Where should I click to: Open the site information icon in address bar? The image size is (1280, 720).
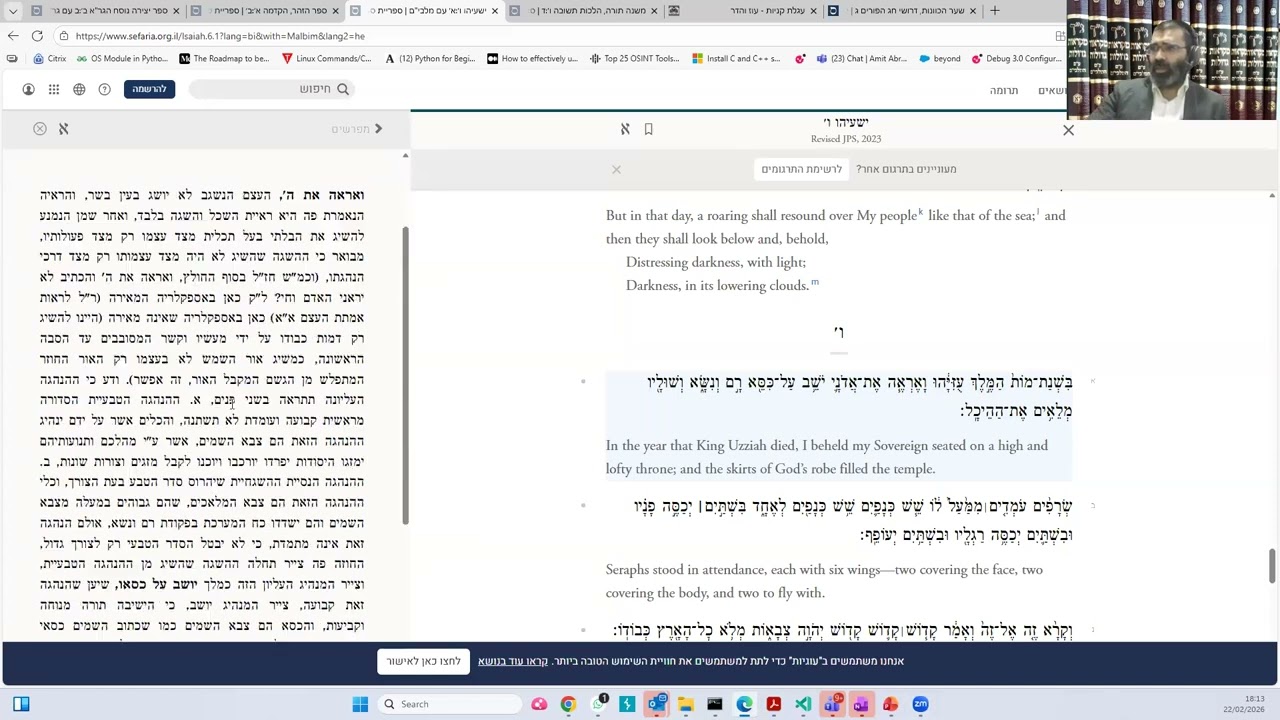(64, 36)
